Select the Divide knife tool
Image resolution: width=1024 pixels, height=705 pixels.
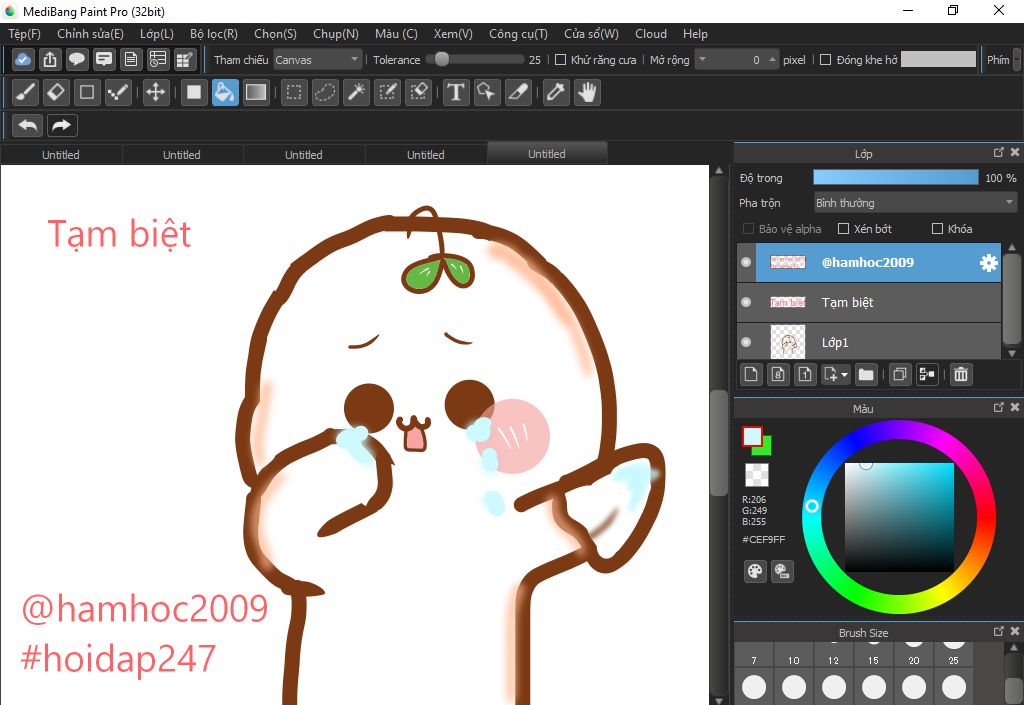(517, 92)
